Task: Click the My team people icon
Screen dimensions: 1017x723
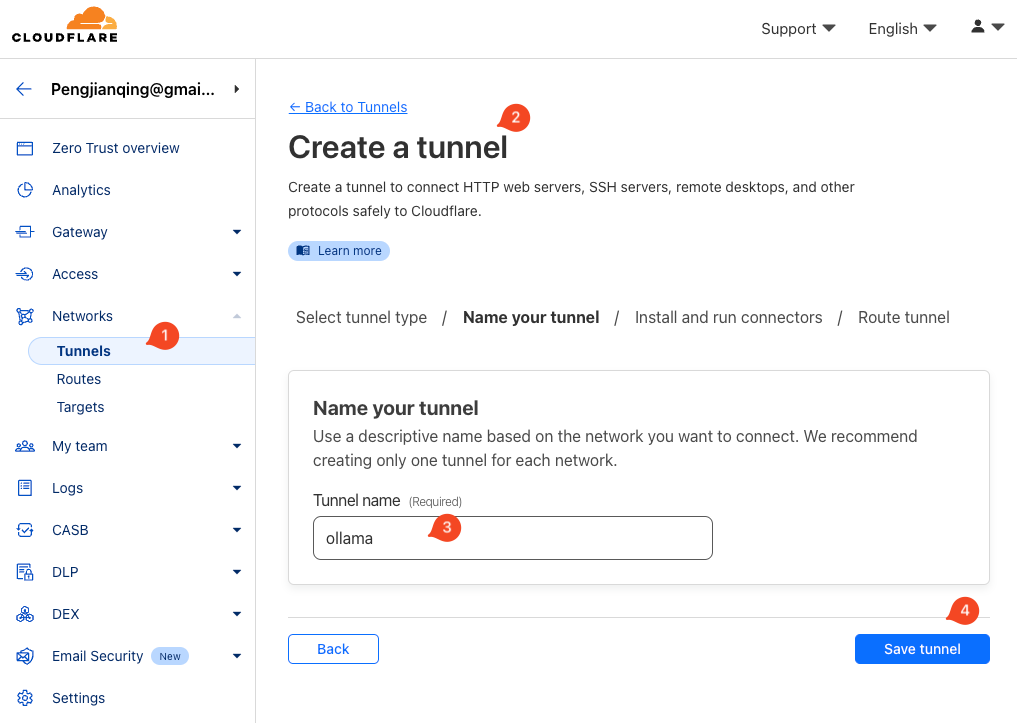Action: pyautogui.click(x=25, y=446)
